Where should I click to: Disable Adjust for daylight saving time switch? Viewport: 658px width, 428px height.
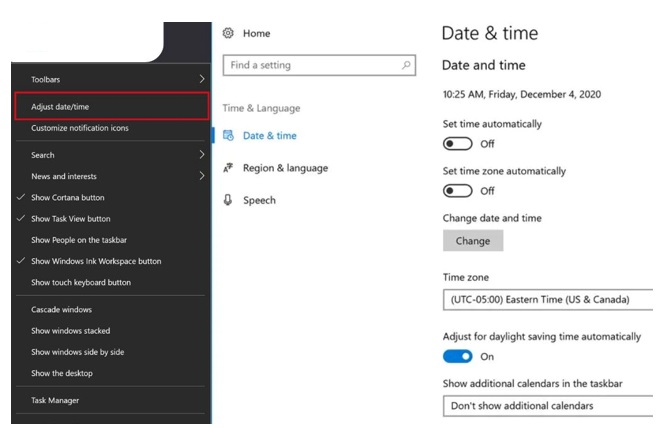pos(457,357)
